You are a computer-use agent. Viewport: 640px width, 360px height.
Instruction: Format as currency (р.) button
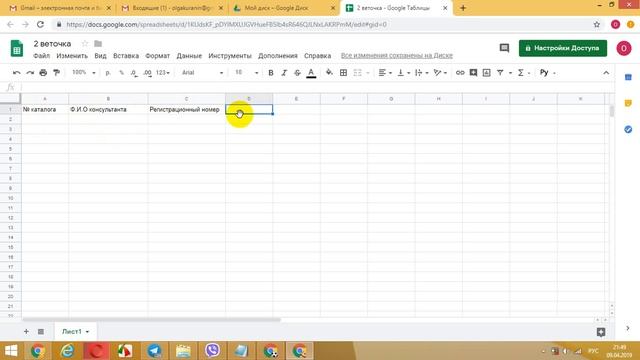point(108,73)
